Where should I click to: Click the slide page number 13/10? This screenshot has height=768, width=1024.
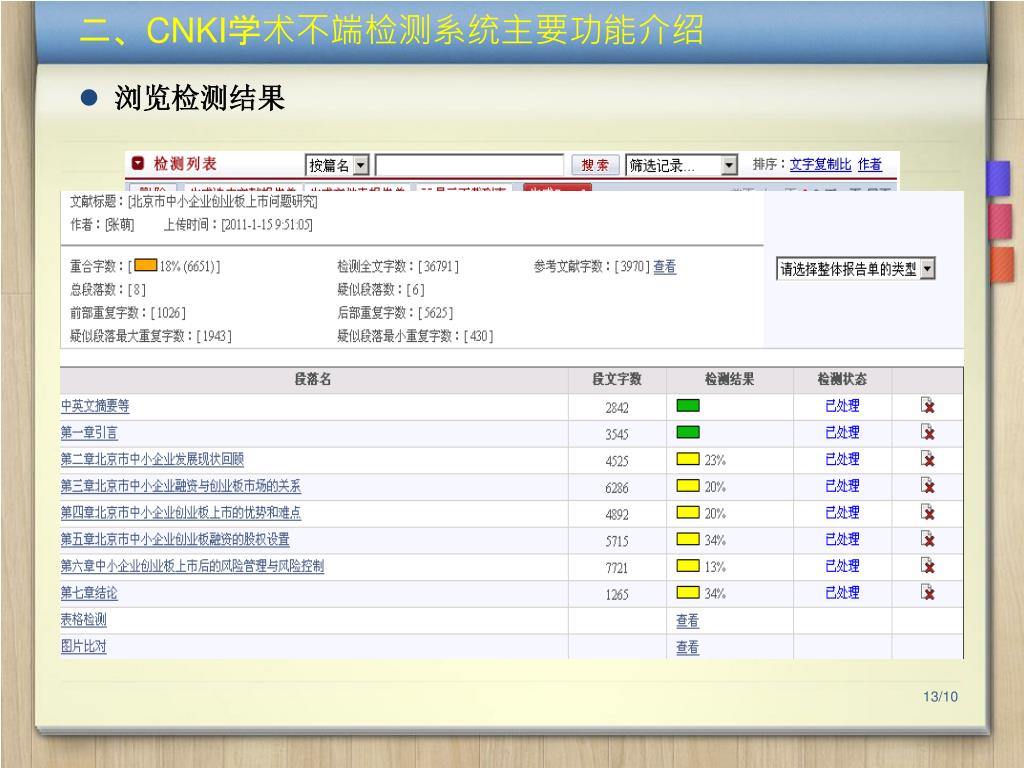click(940, 697)
